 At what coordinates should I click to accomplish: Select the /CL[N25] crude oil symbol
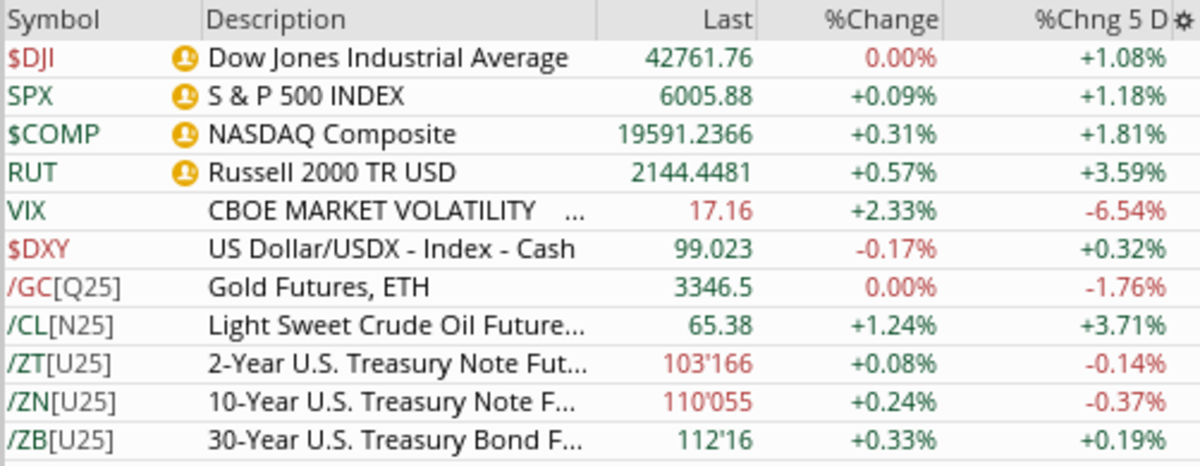[61, 326]
